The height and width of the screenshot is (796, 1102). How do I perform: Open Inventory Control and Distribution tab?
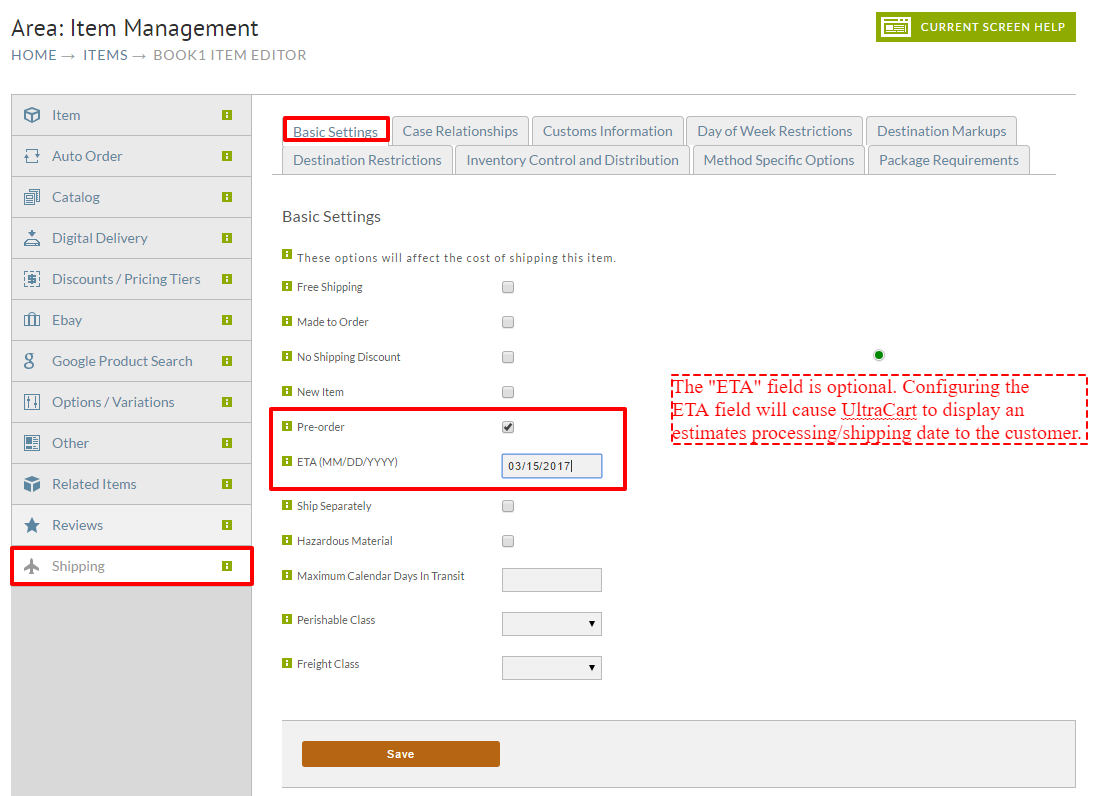click(x=573, y=160)
